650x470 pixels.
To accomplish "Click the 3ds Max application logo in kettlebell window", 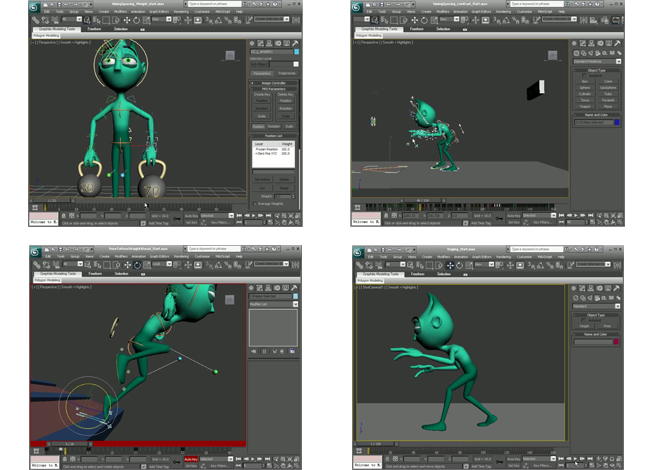I will click(35, 8).
